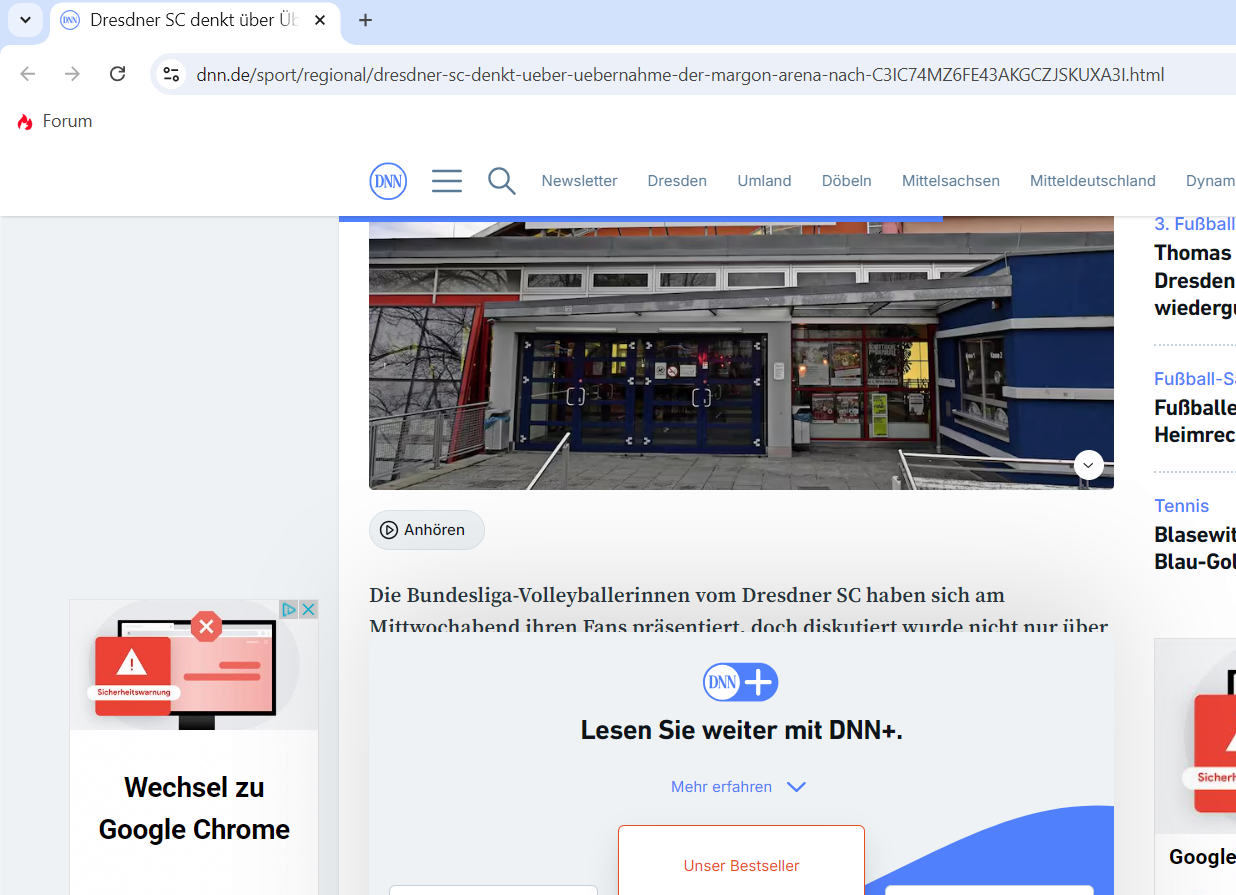
Task: Open the Newsletter menu item
Action: tap(579, 181)
